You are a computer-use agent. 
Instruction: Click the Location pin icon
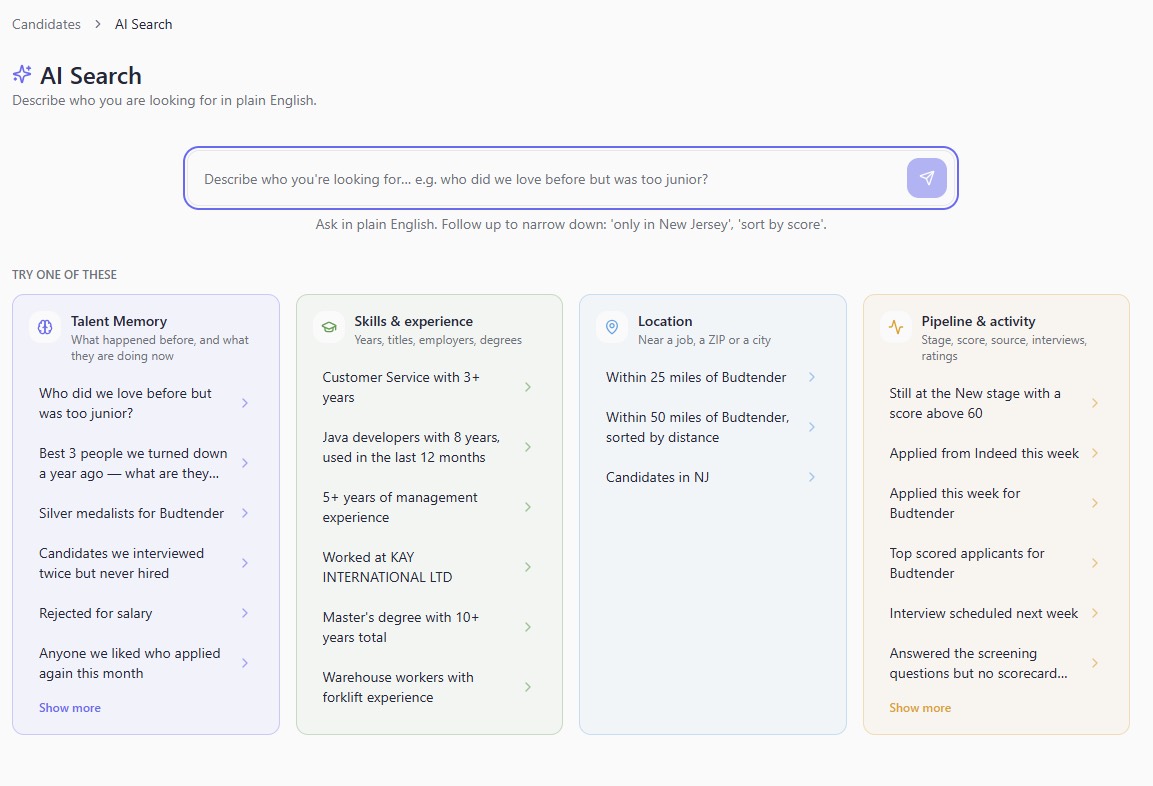[x=612, y=327]
